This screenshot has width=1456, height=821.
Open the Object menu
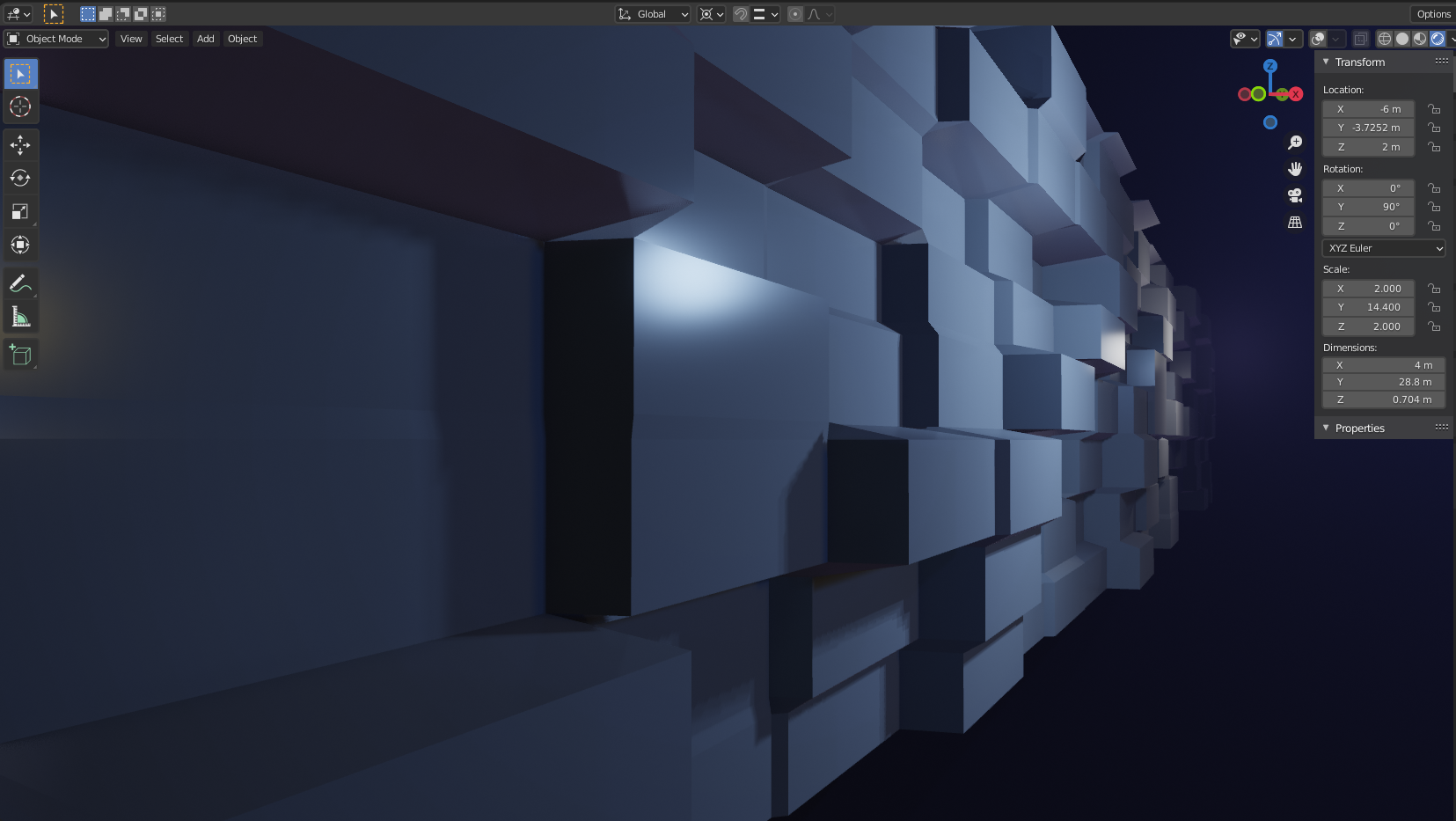(x=242, y=39)
